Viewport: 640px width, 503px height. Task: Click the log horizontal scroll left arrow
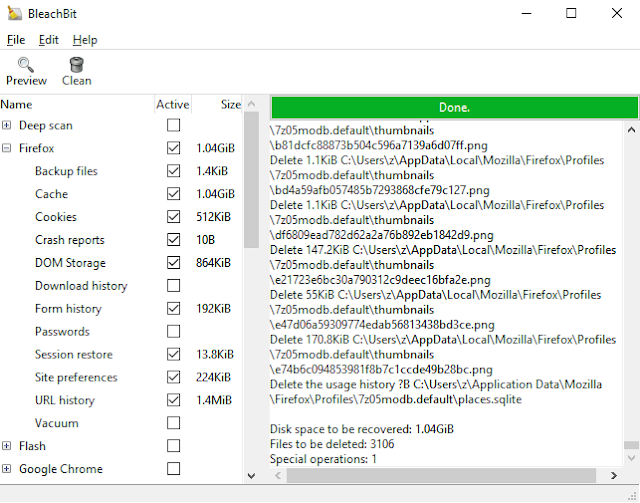tap(278, 475)
